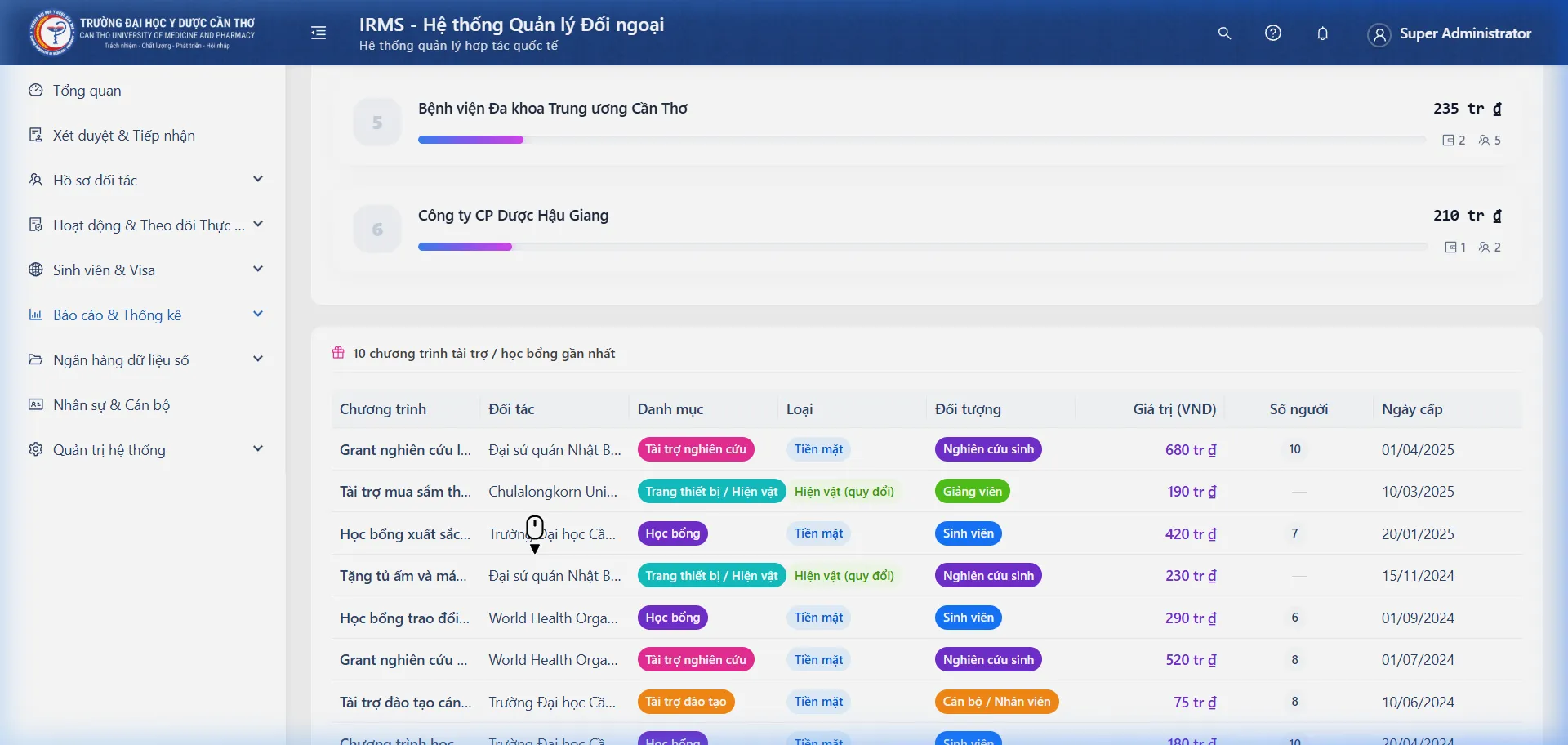
Task: Click the Super Administrator user avatar icon
Action: [x=1379, y=34]
